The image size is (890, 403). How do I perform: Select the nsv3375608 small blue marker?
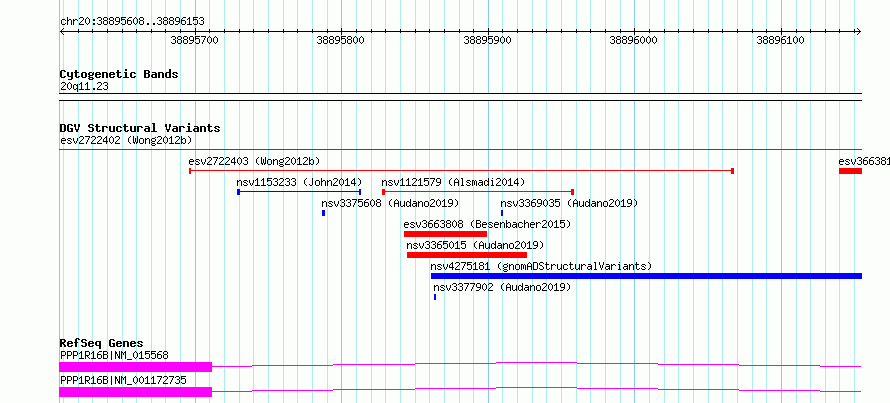pos(324,213)
